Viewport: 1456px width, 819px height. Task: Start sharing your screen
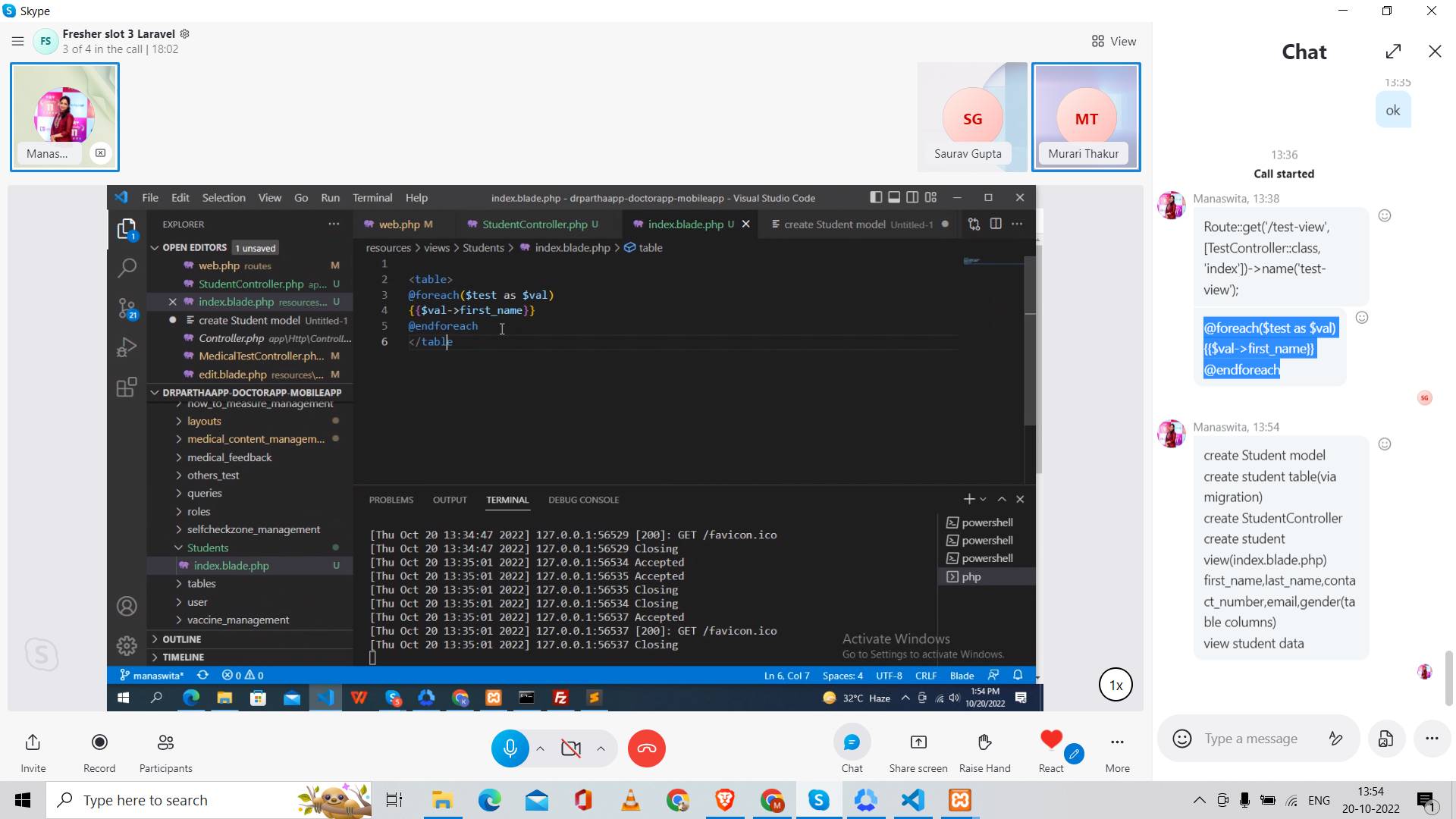918,749
